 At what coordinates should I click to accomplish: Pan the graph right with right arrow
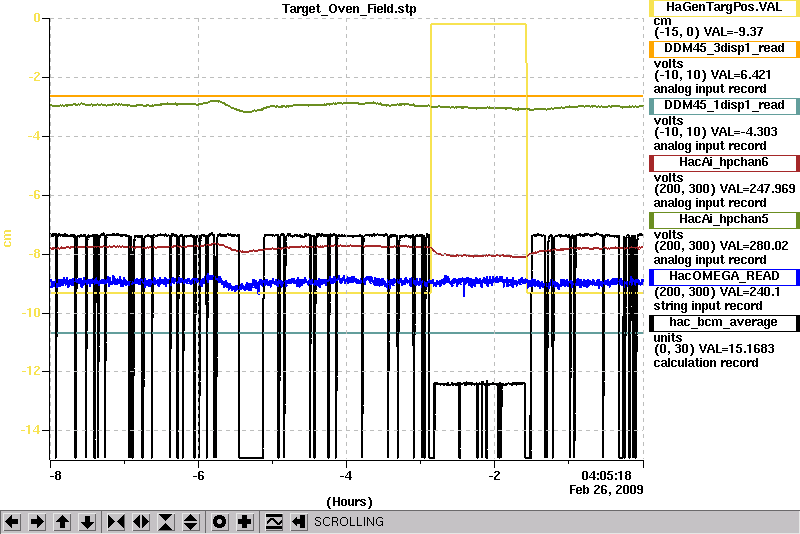tap(37, 522)
